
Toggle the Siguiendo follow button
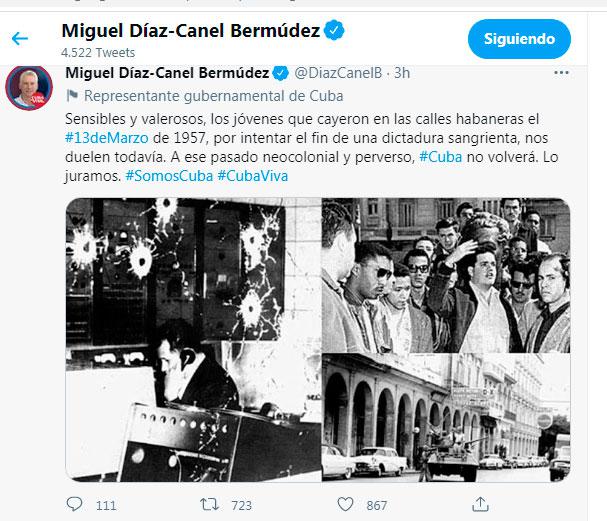519,39
